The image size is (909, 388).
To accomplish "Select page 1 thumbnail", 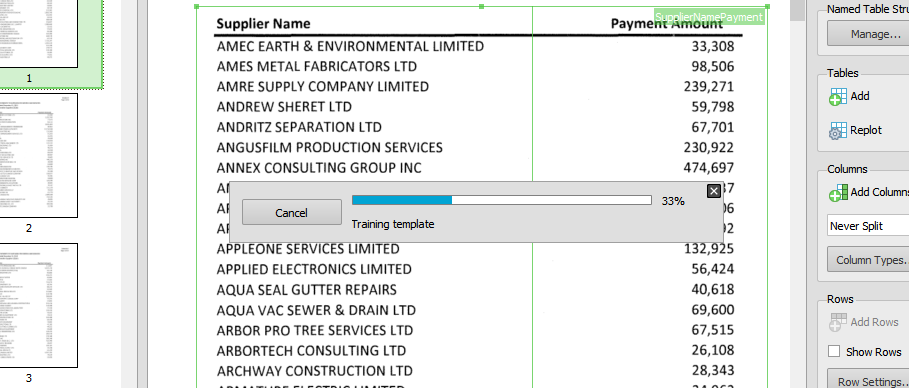I will click(x=39, y=34).
